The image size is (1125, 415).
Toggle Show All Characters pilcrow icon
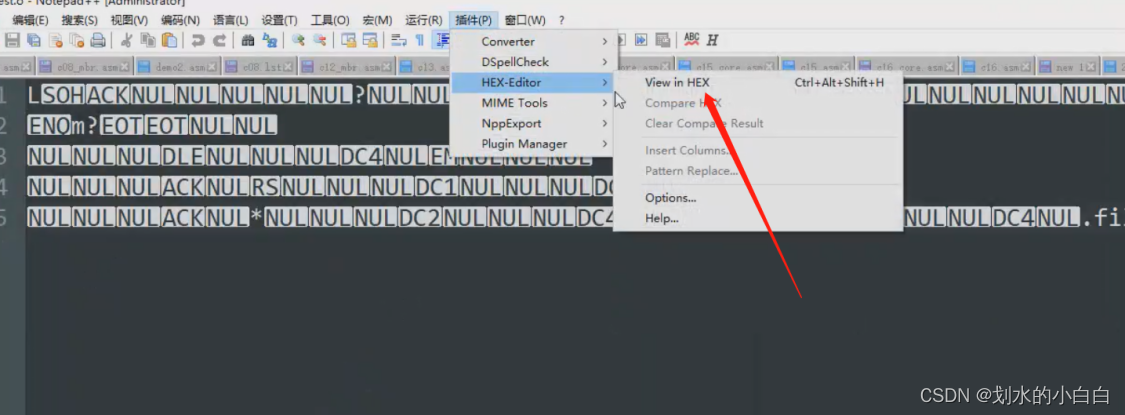tap(419, 40)
